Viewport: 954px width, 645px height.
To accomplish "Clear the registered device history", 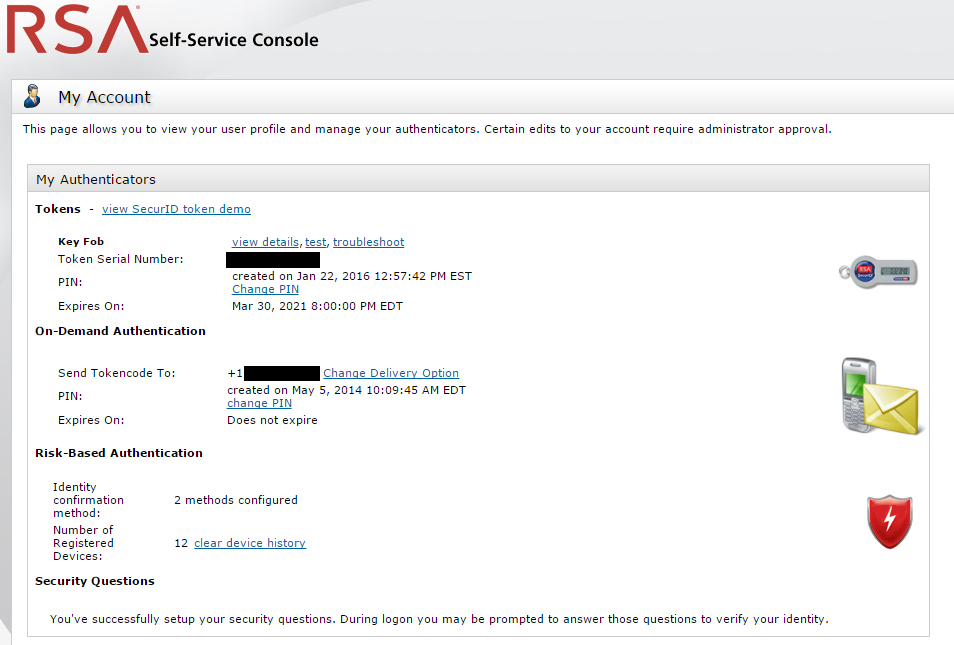I will (250, 543).
